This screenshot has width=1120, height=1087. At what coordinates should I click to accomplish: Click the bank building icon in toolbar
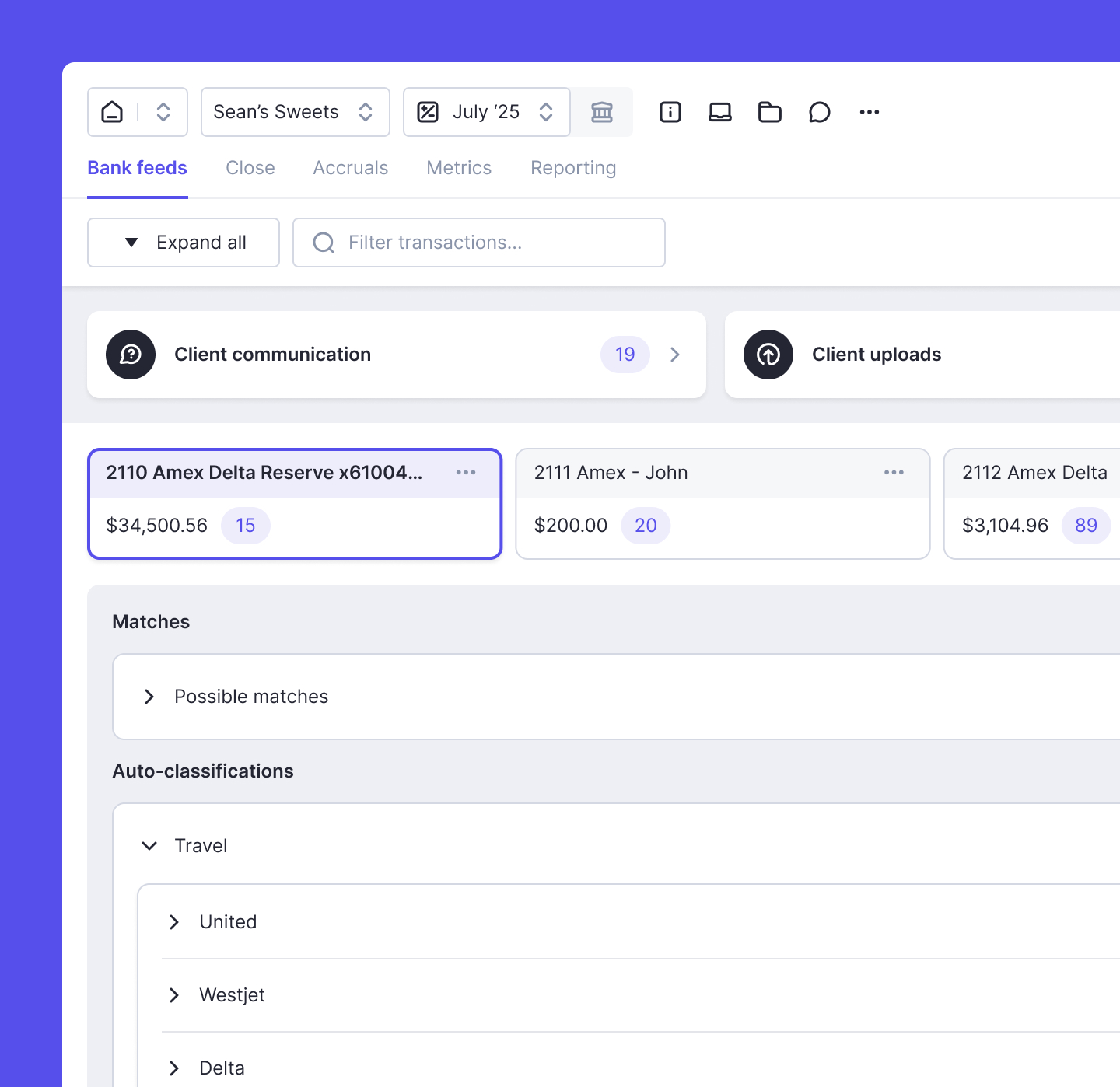602,112
